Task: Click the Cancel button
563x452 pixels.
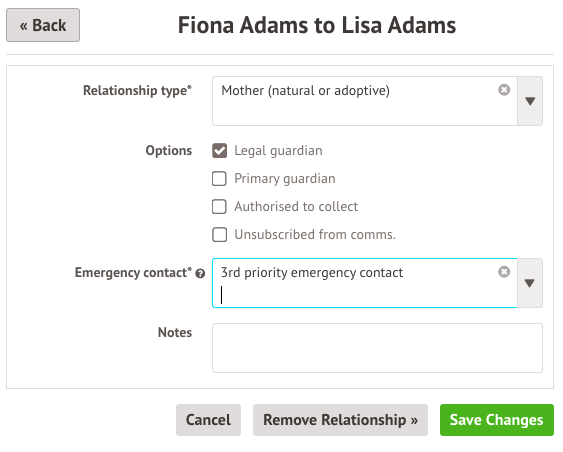Action: (208, 420)
